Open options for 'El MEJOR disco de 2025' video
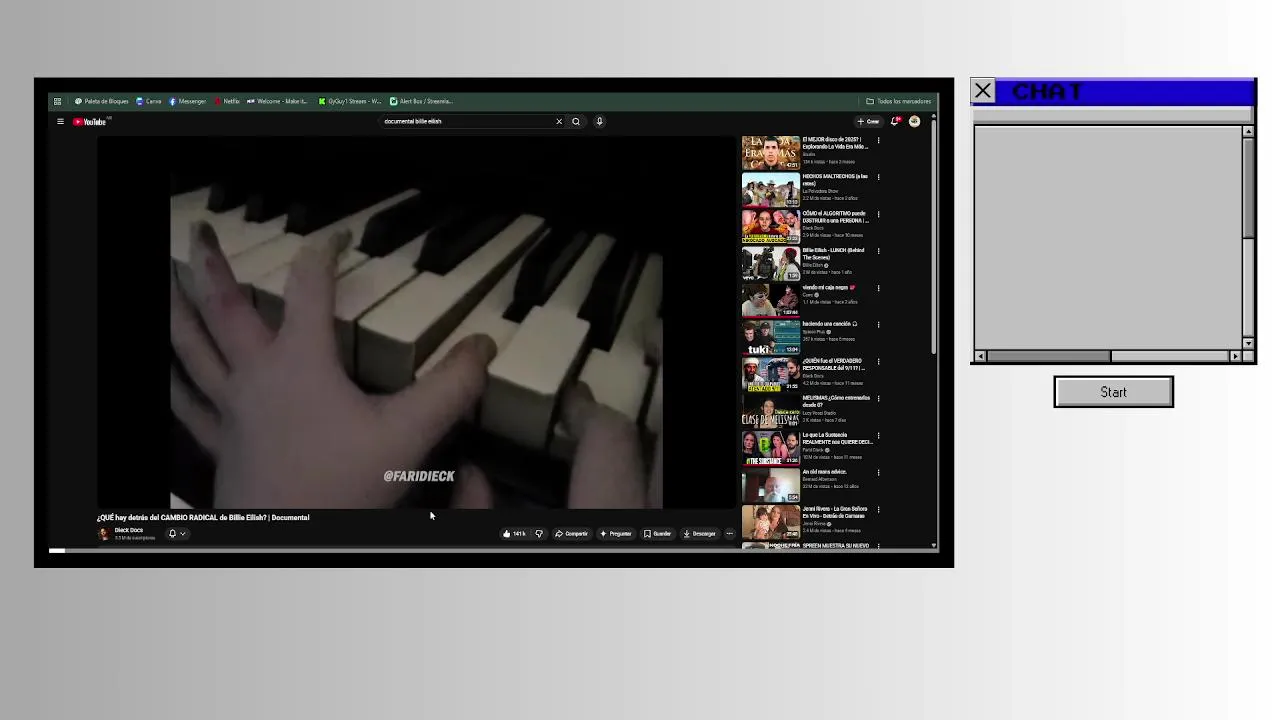The height and width of the screenshot is (720, 1280). click(x=878, y=140)
